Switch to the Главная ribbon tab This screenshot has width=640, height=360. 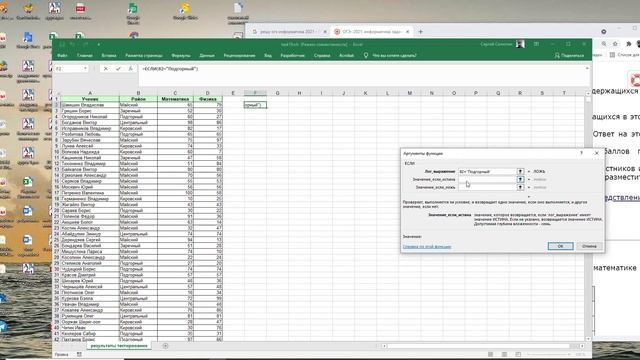click(85, 56)
